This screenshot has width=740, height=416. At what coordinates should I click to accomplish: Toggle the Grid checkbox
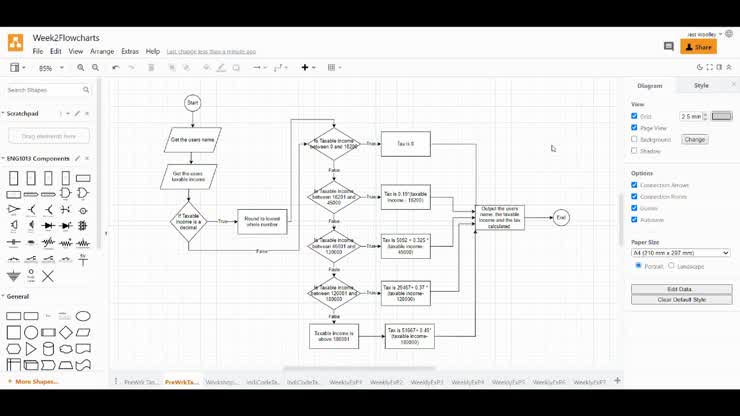tap(634, 116)
